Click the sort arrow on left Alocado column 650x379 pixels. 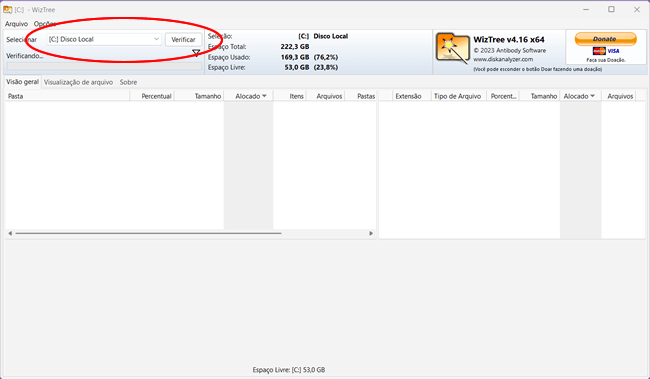tap(264, 96)
